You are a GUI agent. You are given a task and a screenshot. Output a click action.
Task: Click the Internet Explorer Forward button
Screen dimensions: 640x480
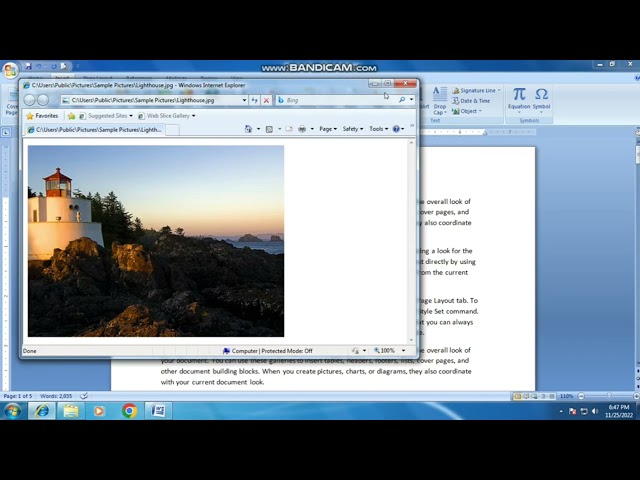point(43,100)
